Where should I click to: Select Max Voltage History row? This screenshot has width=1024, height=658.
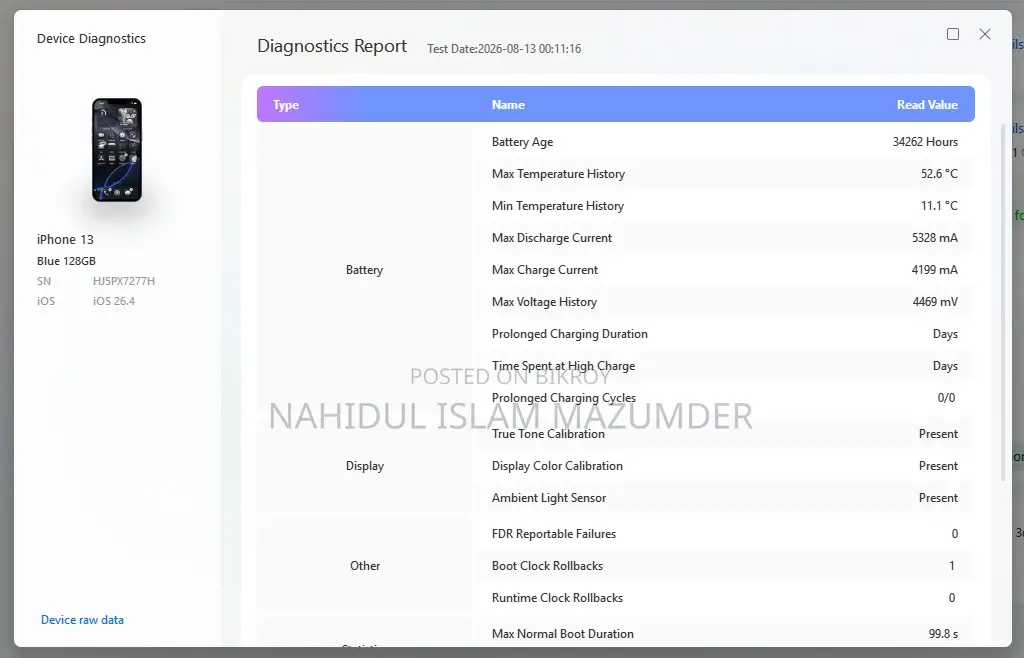725,302
